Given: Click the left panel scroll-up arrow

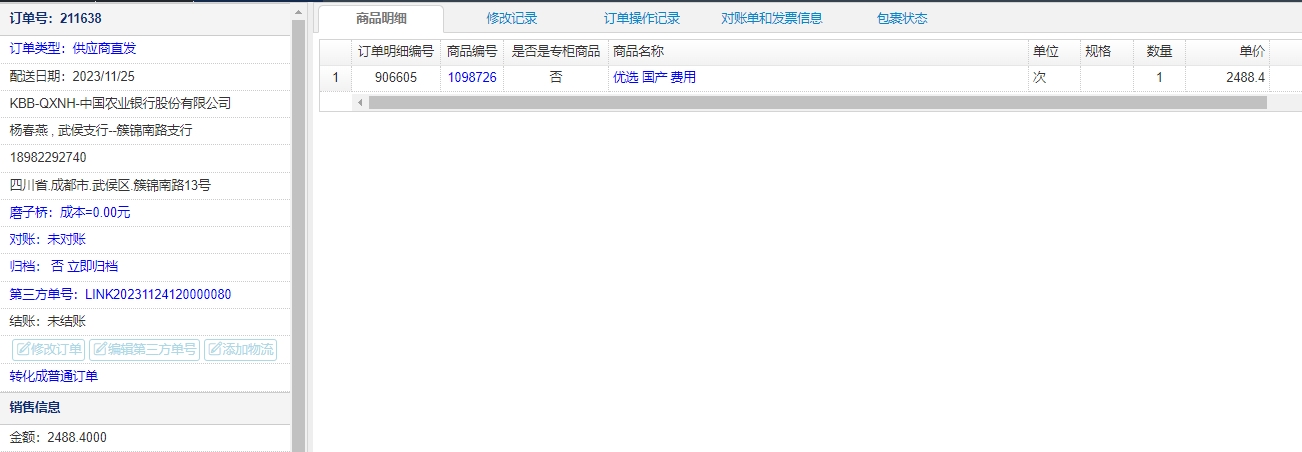Looking at the screenshot, I should click(297, 10).
